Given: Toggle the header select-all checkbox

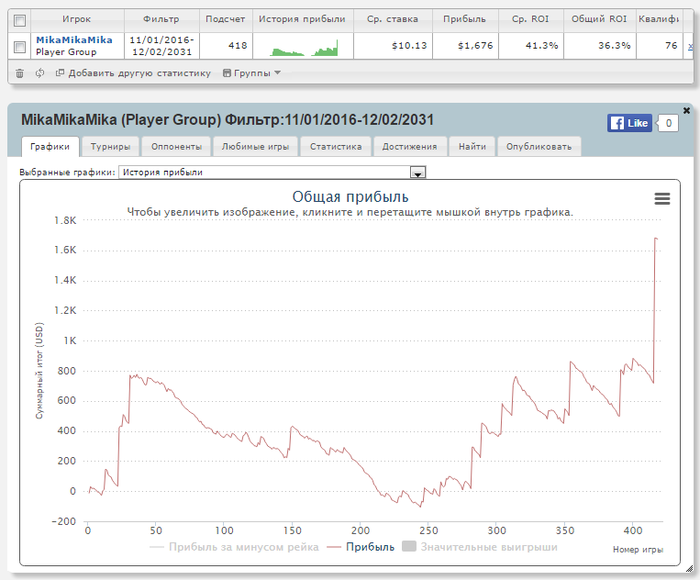Looking at the screenshot, I should pyautogui.click(x=20, y=21).
